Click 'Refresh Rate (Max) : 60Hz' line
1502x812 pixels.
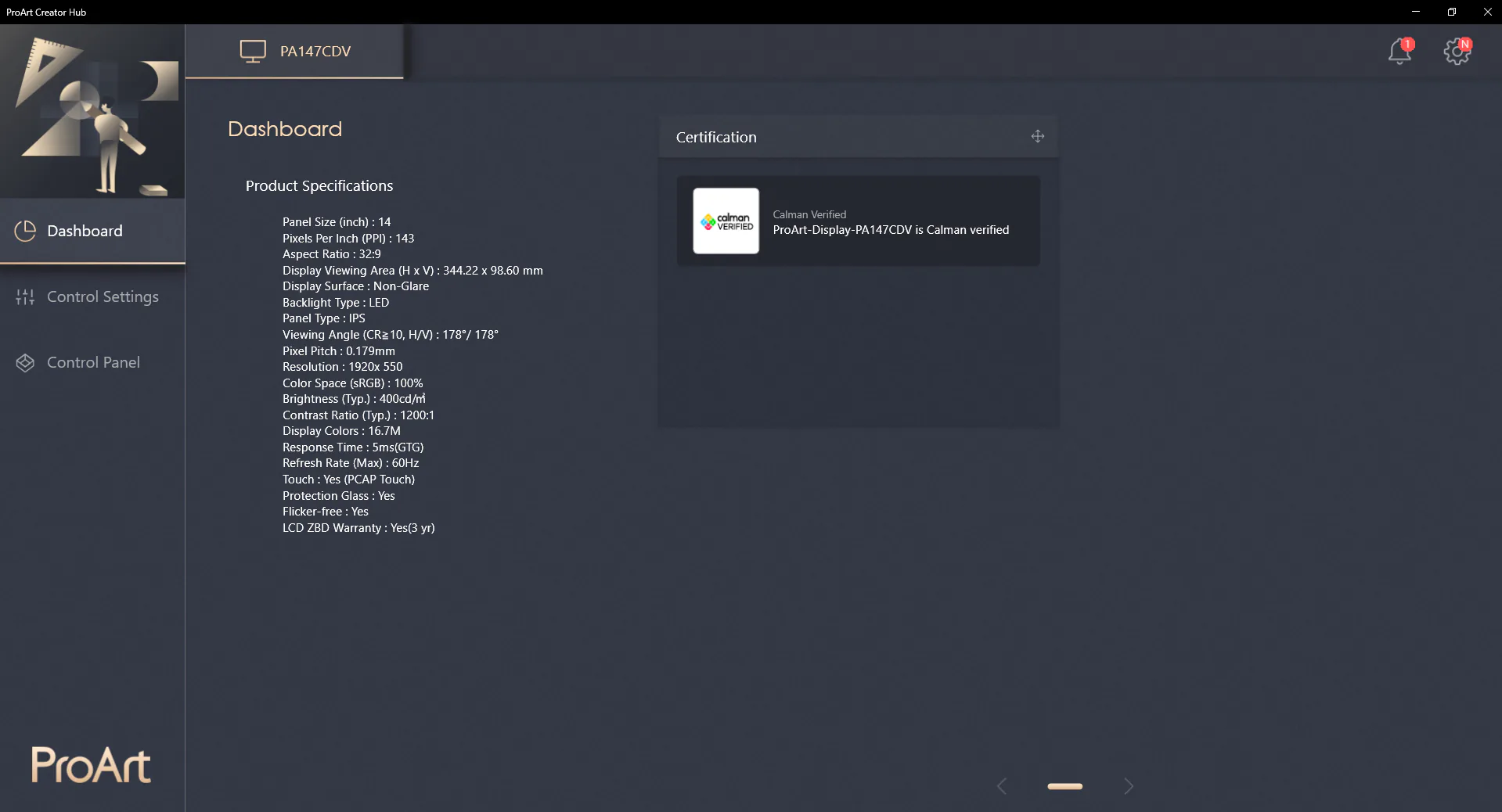coord(351,463)
